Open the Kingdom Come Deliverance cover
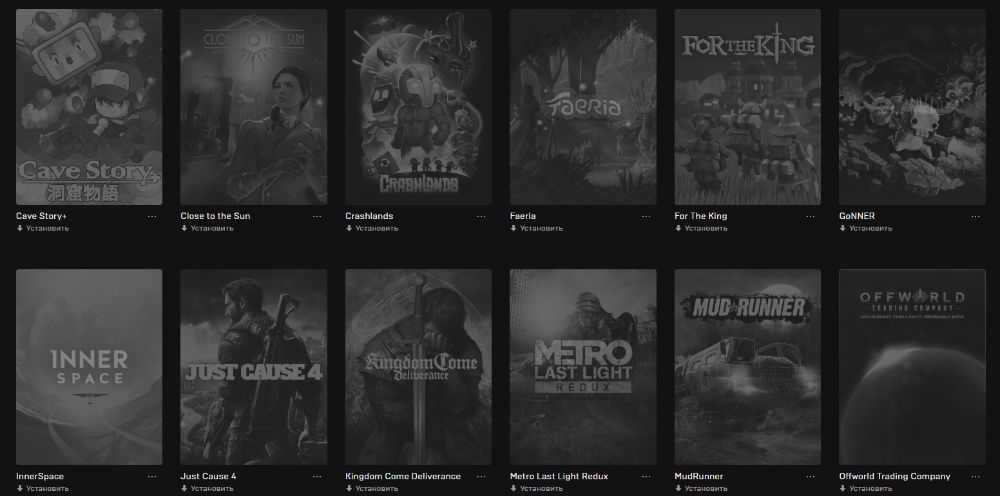This screenshot has width=1000, height=496. (x=418, y=367)
